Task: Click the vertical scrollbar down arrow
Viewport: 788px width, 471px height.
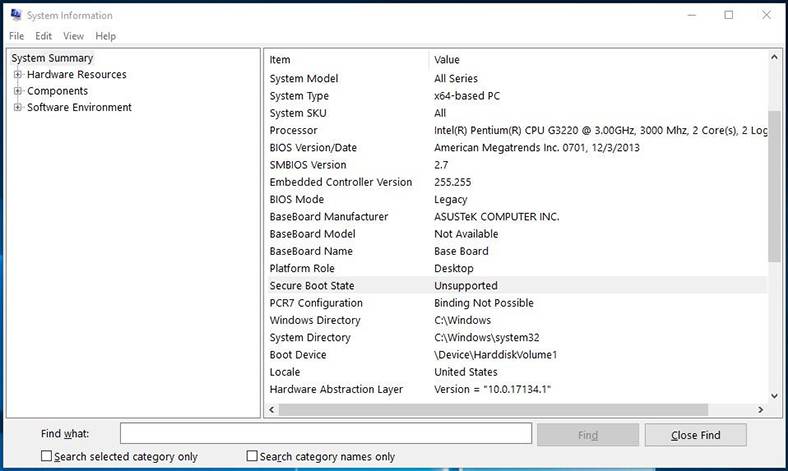Action: tap(774, 396)
